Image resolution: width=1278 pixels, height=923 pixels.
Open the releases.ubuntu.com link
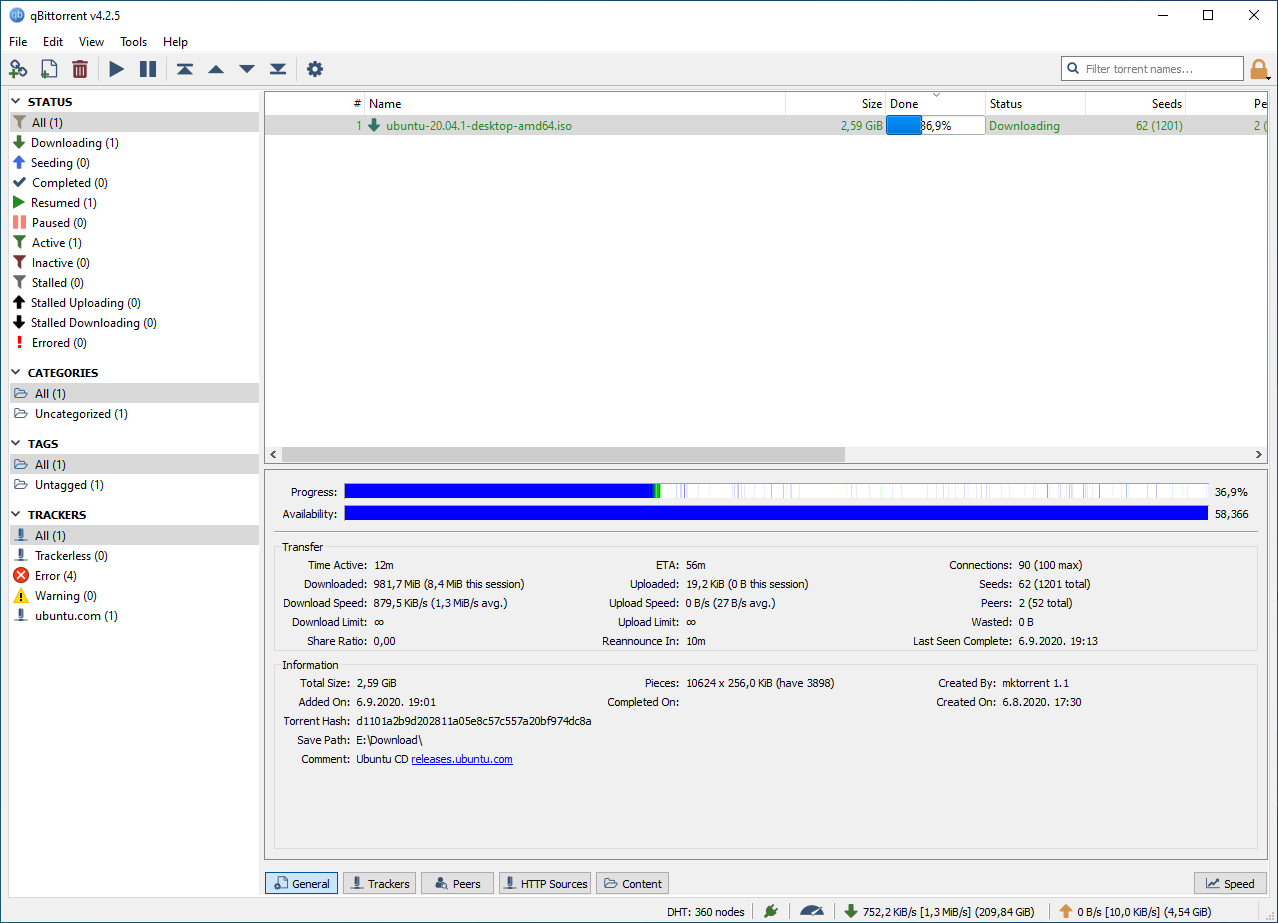(462, 759)
